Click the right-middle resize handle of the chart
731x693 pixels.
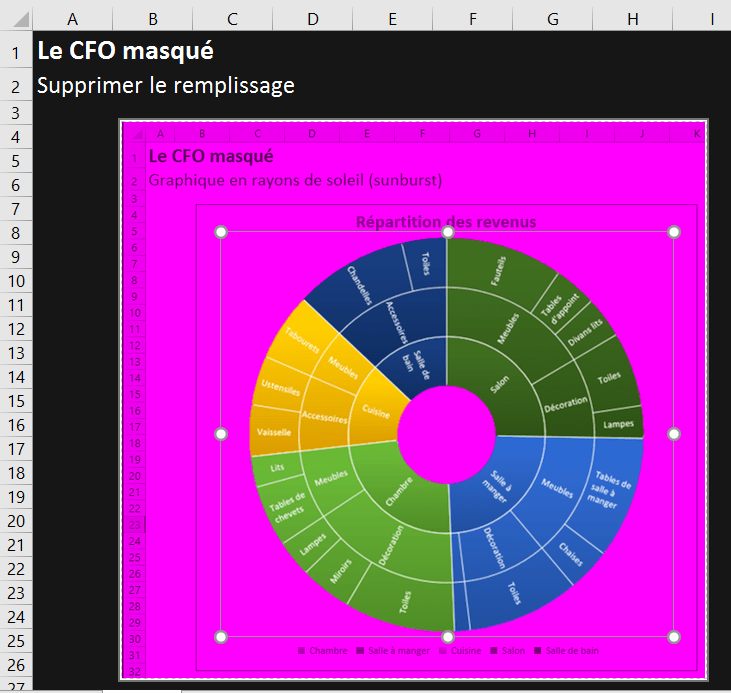(674, 434)
